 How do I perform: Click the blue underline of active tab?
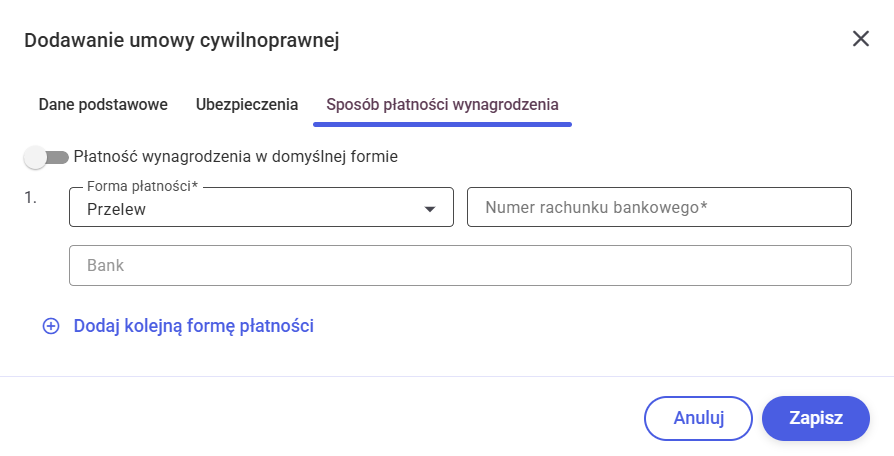tap(442, 125)
